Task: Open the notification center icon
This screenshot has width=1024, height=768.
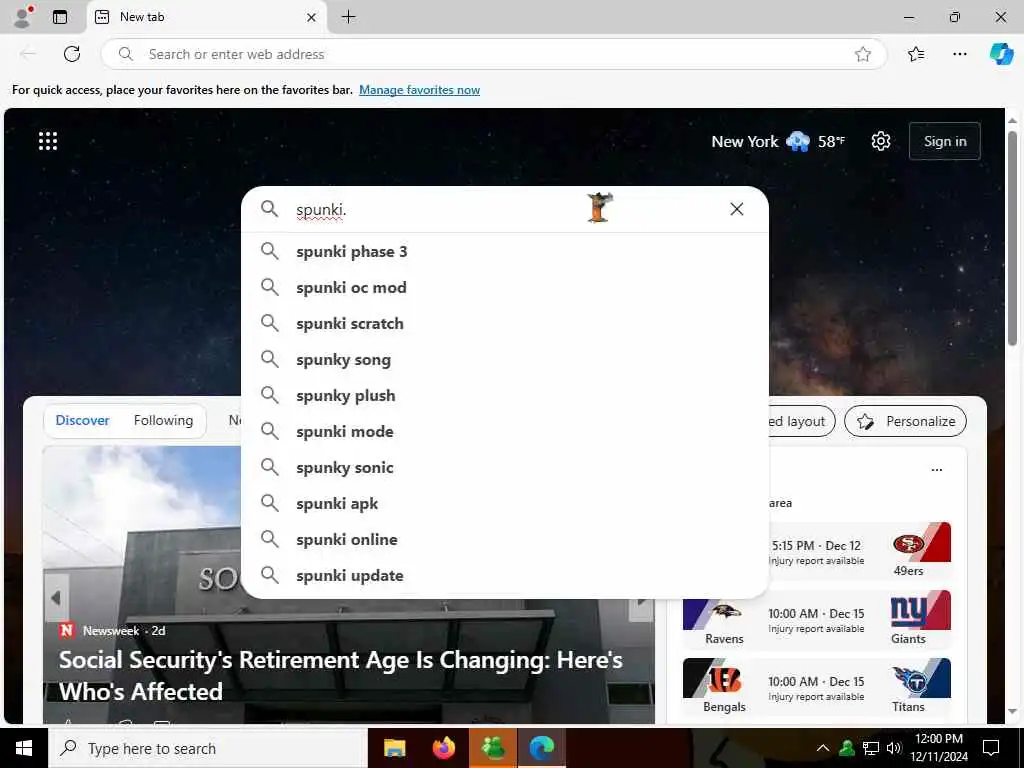Action: [991, 748]
